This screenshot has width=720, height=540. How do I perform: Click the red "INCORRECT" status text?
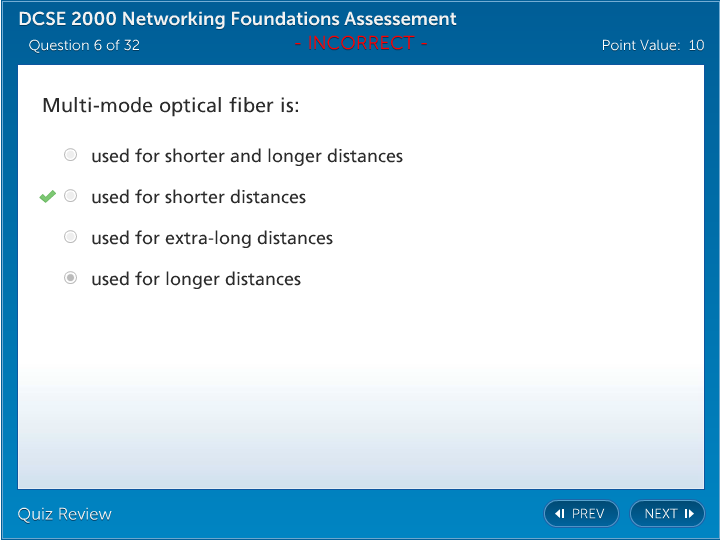[361, 43]
